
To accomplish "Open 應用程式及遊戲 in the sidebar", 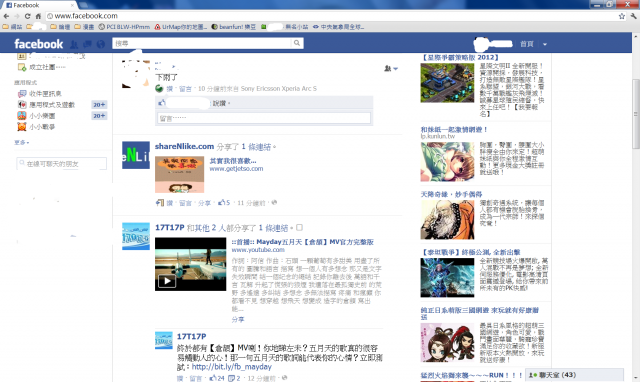I will (x=47, y=104).
